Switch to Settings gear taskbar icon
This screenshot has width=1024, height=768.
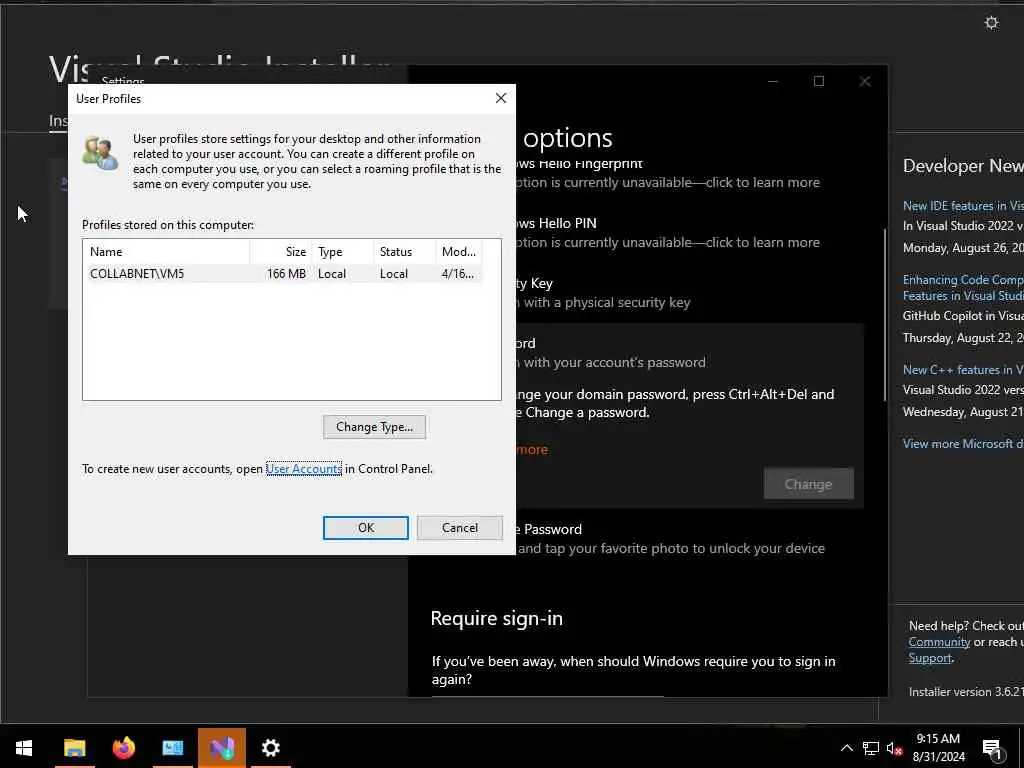[271, 748]
